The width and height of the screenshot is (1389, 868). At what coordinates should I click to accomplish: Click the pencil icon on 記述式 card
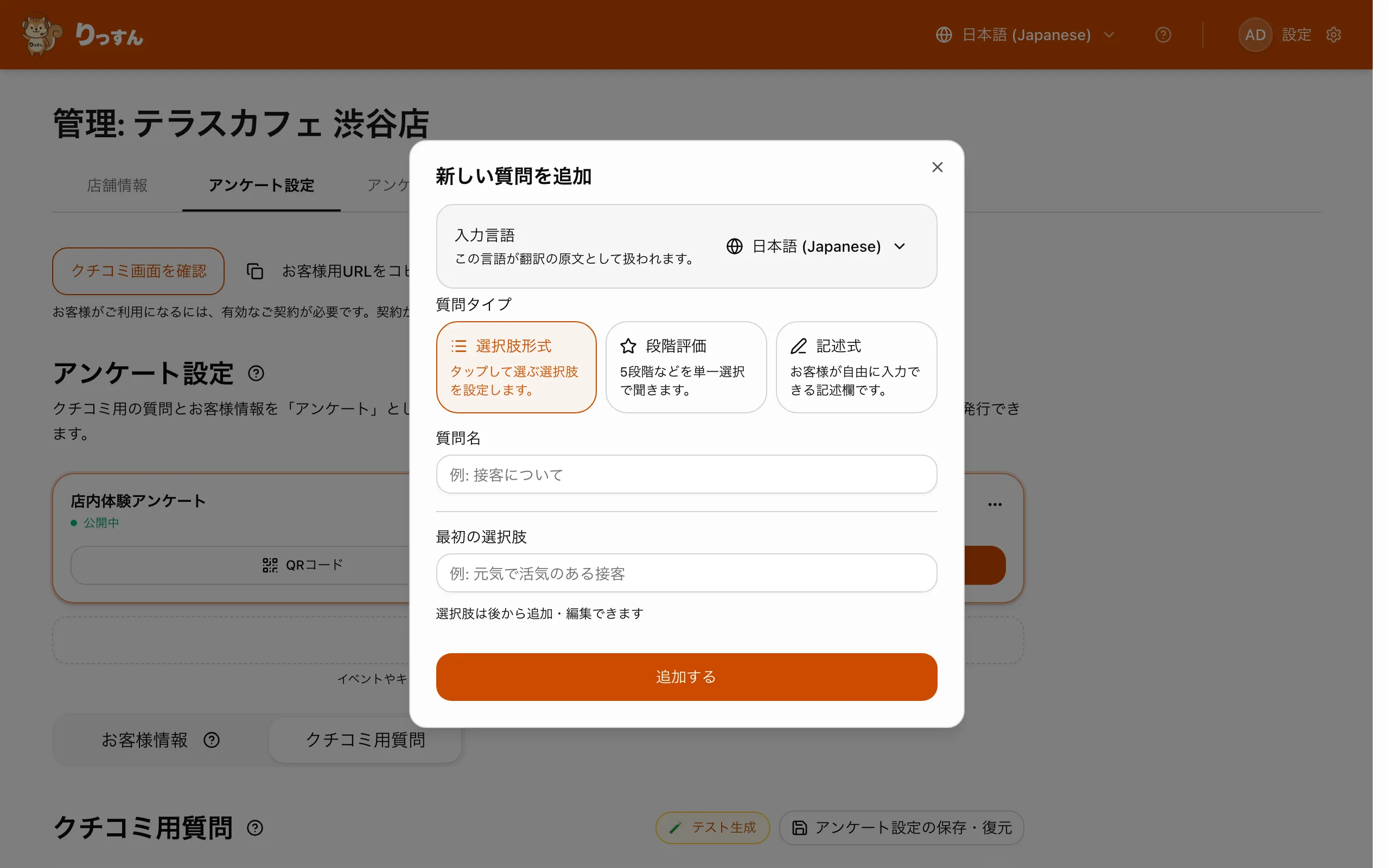(798, 346)
